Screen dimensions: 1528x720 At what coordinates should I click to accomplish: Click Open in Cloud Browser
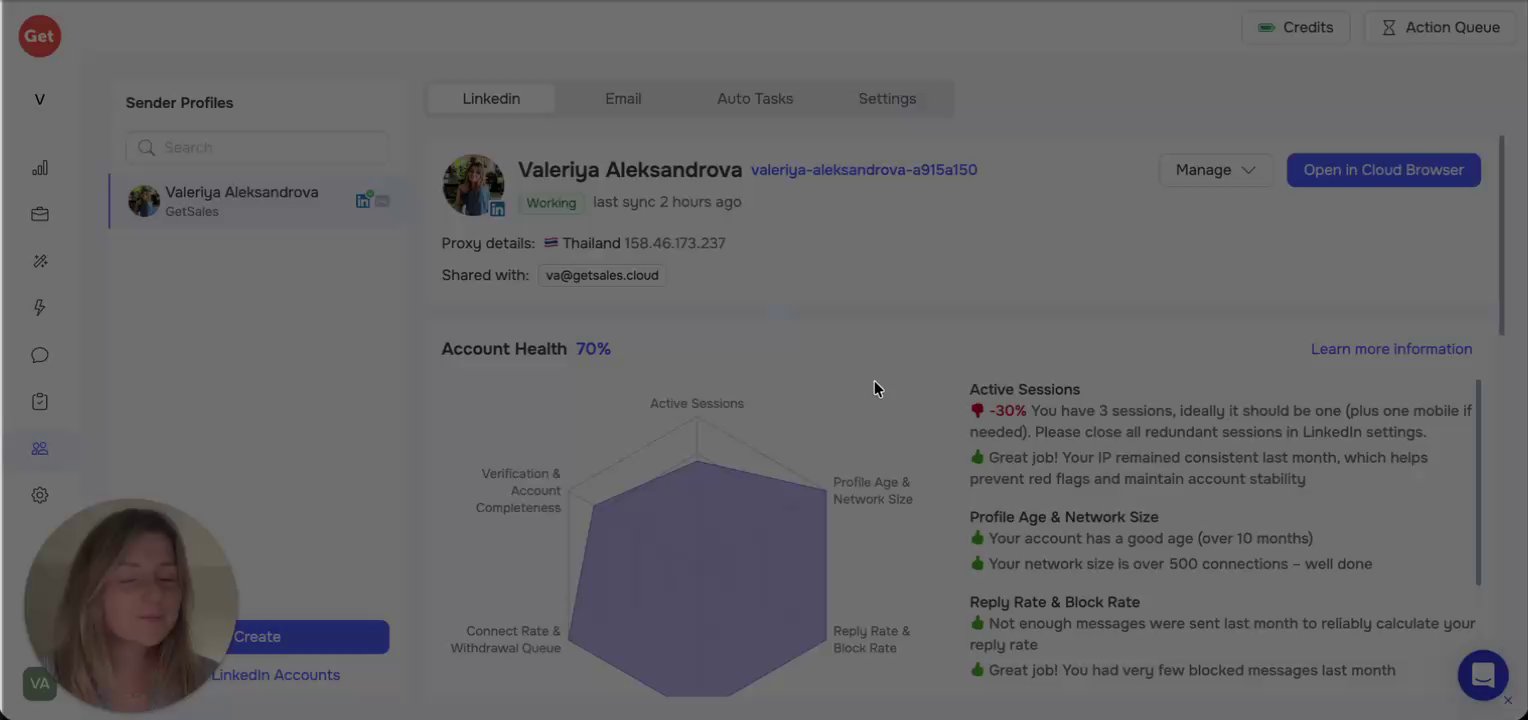(1383, 170)
